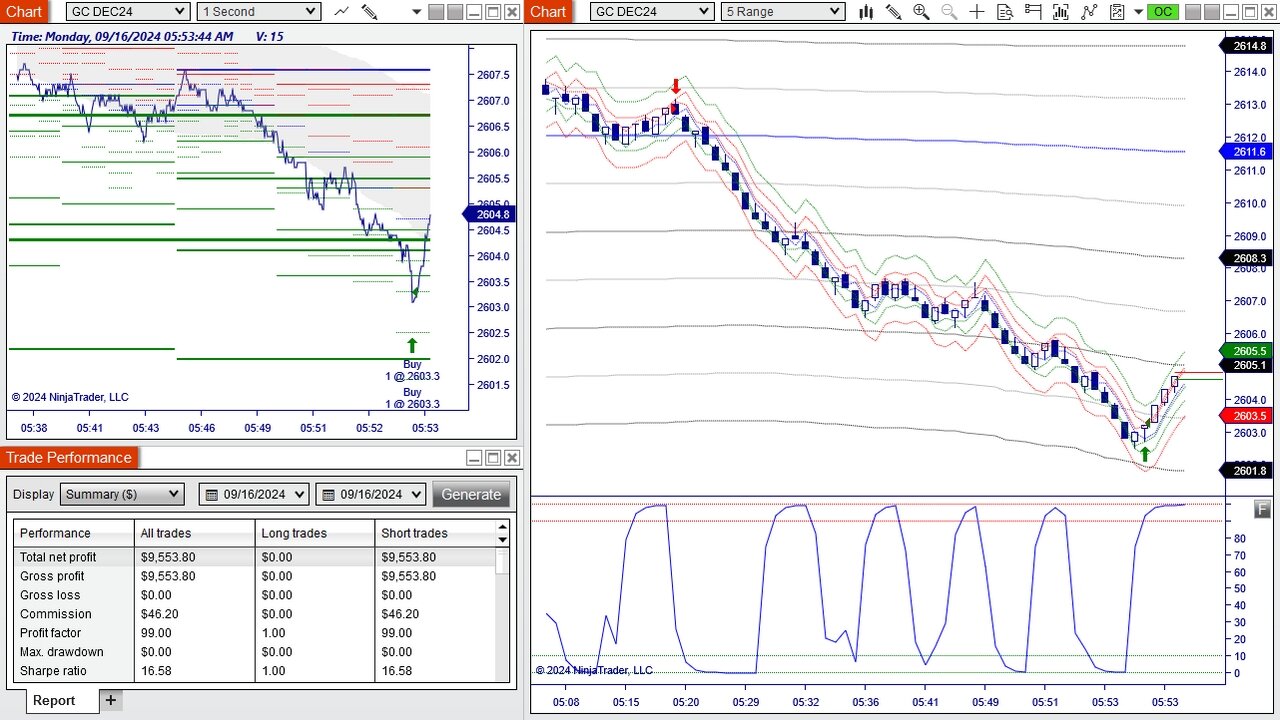Minimize the Trade Performance window

pyautogui.click(x=474, y=458)
